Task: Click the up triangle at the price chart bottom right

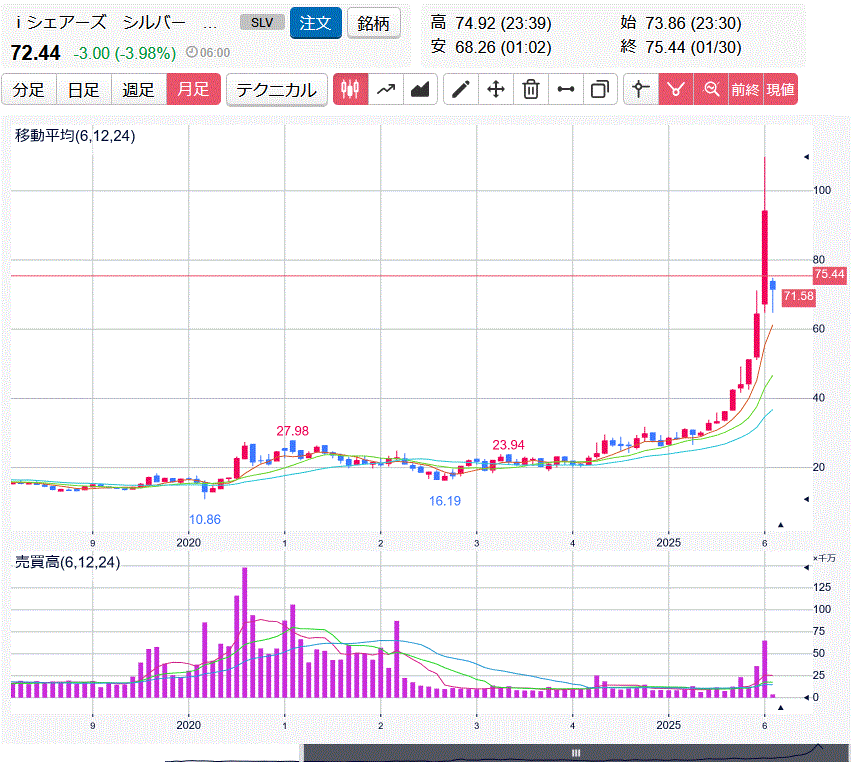Action: [782, 524]
